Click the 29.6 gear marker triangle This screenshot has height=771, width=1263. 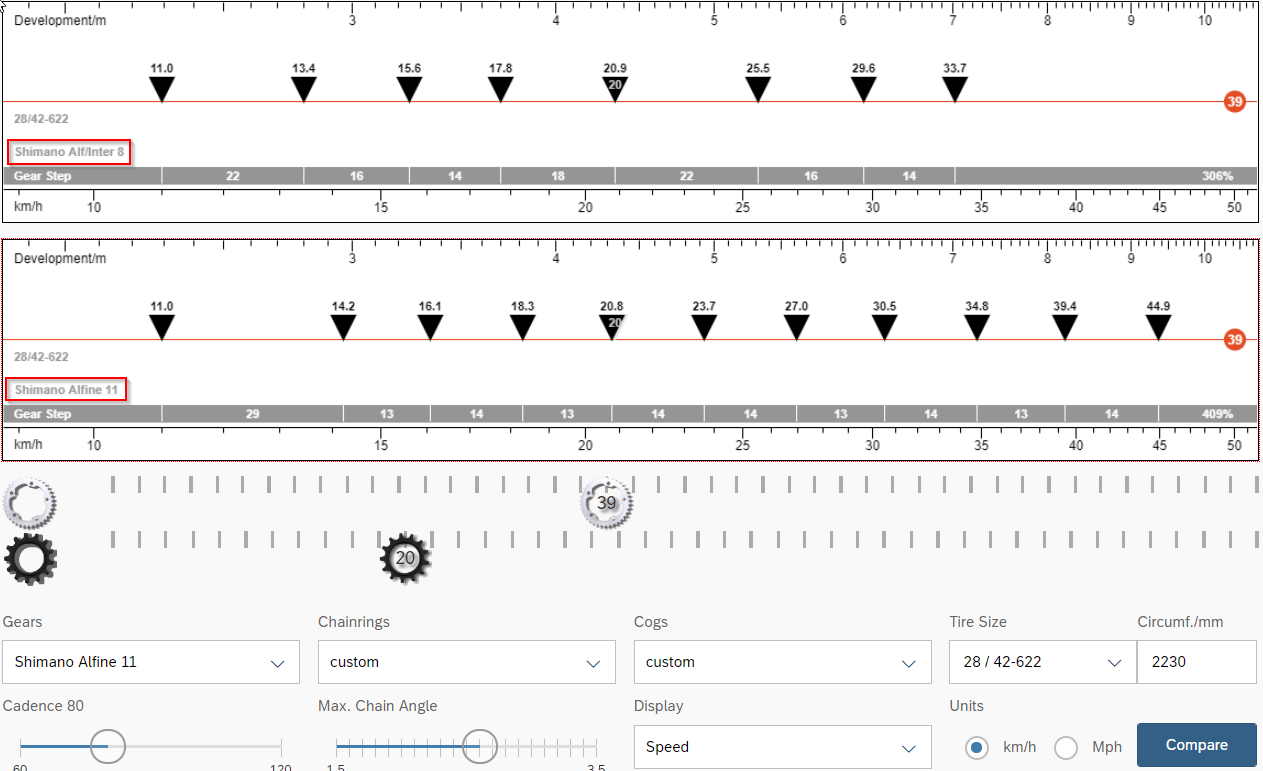(x=864, y=89)
